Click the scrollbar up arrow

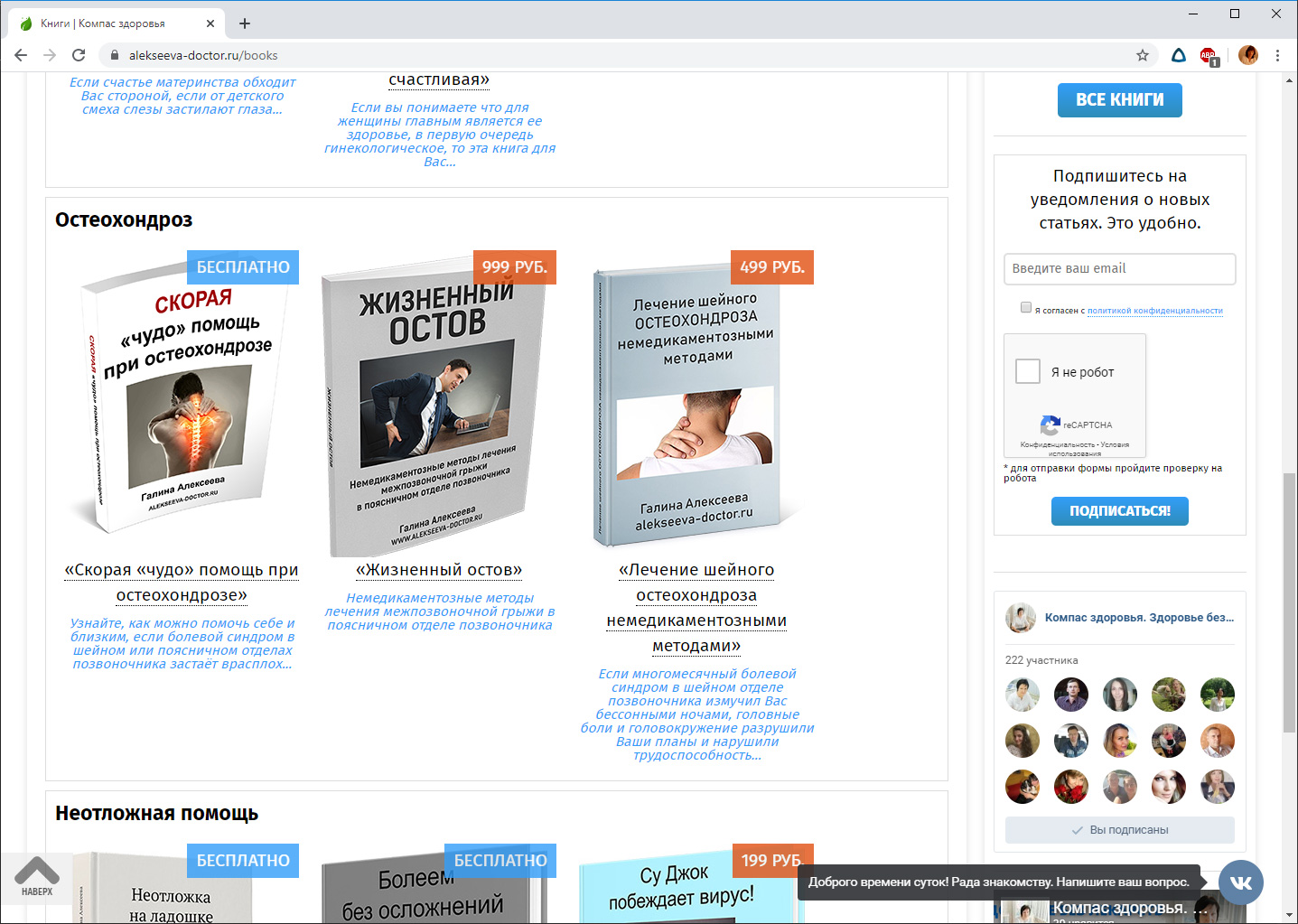click(x=1290, y=81)
